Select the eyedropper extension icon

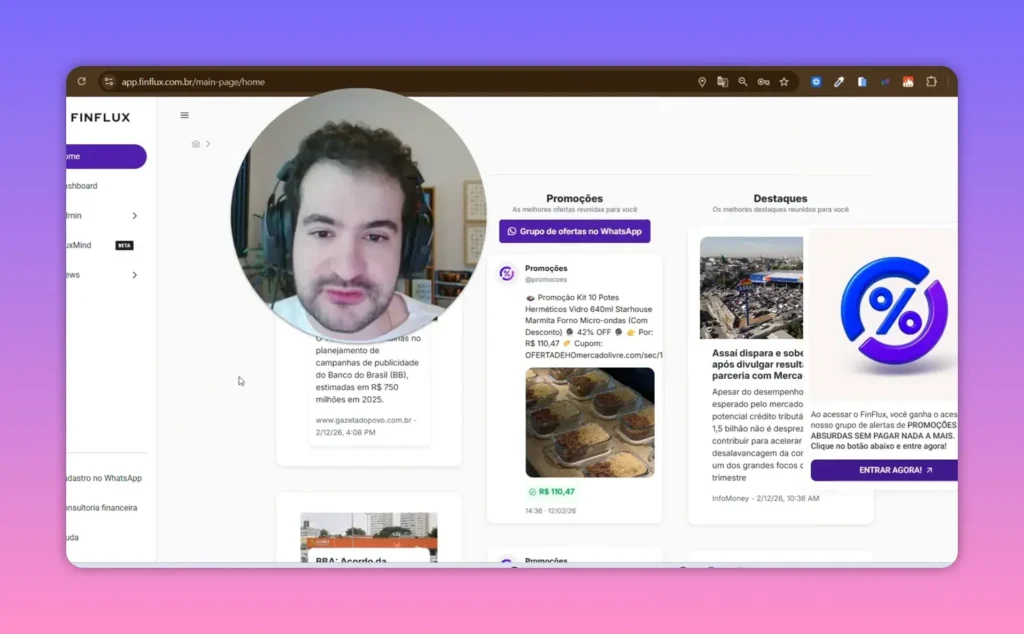839,81
